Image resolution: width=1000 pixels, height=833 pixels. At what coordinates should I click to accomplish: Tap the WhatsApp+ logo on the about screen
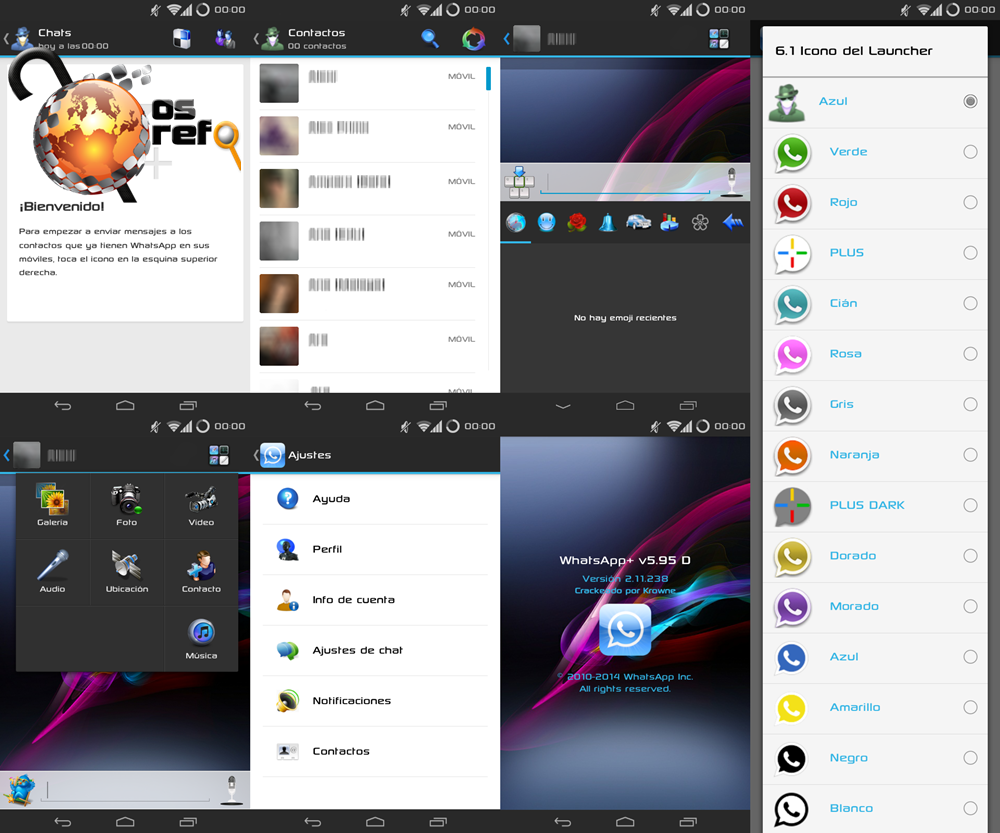[625, 630]
